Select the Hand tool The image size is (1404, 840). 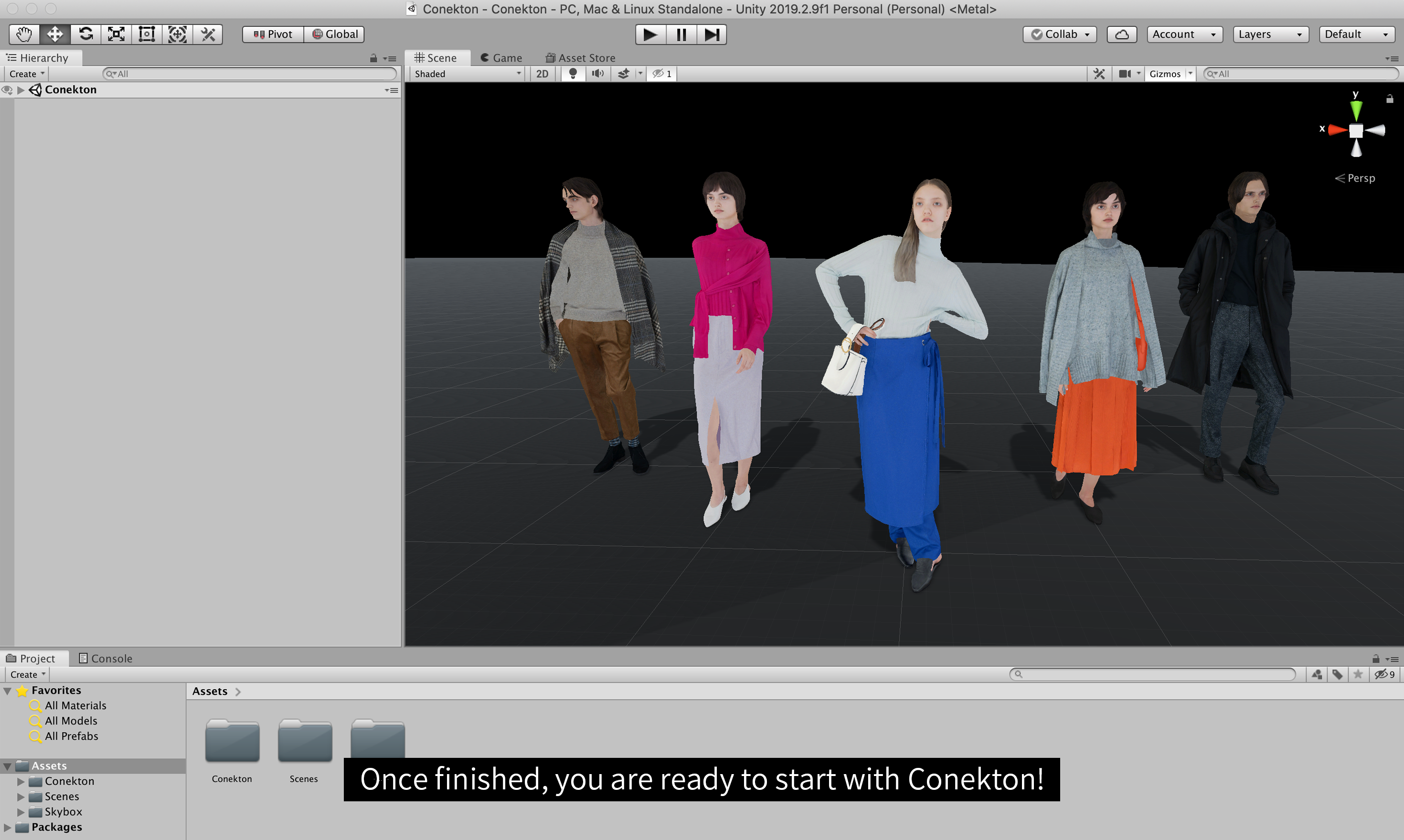pyautogui.click(x=24, y=34)
